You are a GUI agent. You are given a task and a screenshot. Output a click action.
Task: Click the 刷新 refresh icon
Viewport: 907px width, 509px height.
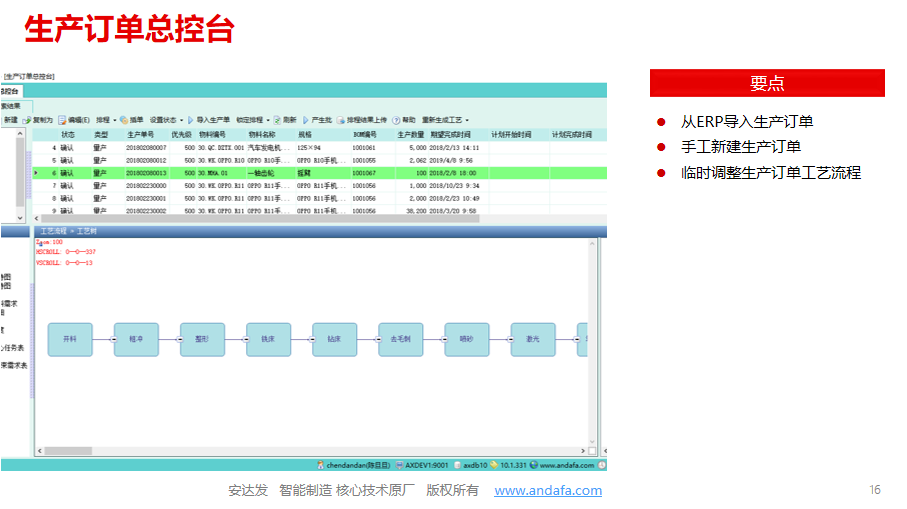[x=277, y=120]
